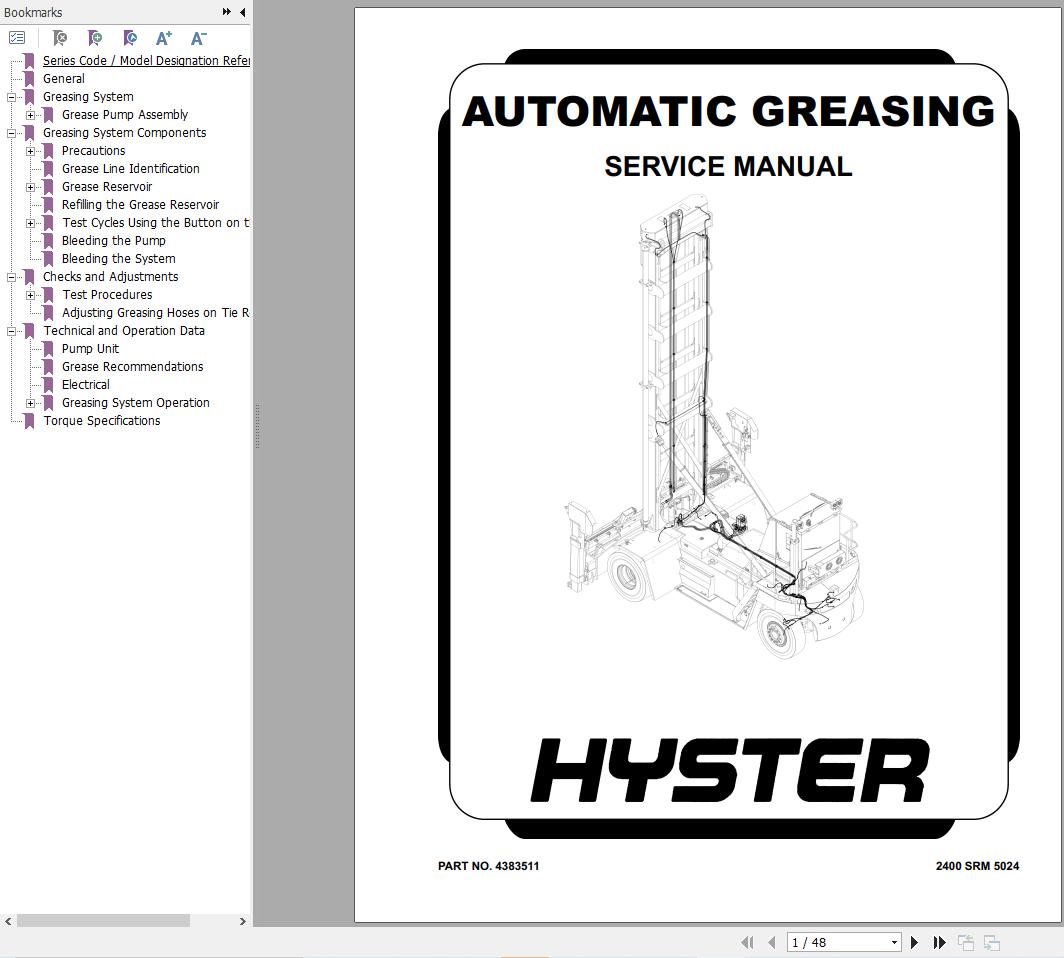Click the HYSTER logo on the cover

tap(729, 770)
